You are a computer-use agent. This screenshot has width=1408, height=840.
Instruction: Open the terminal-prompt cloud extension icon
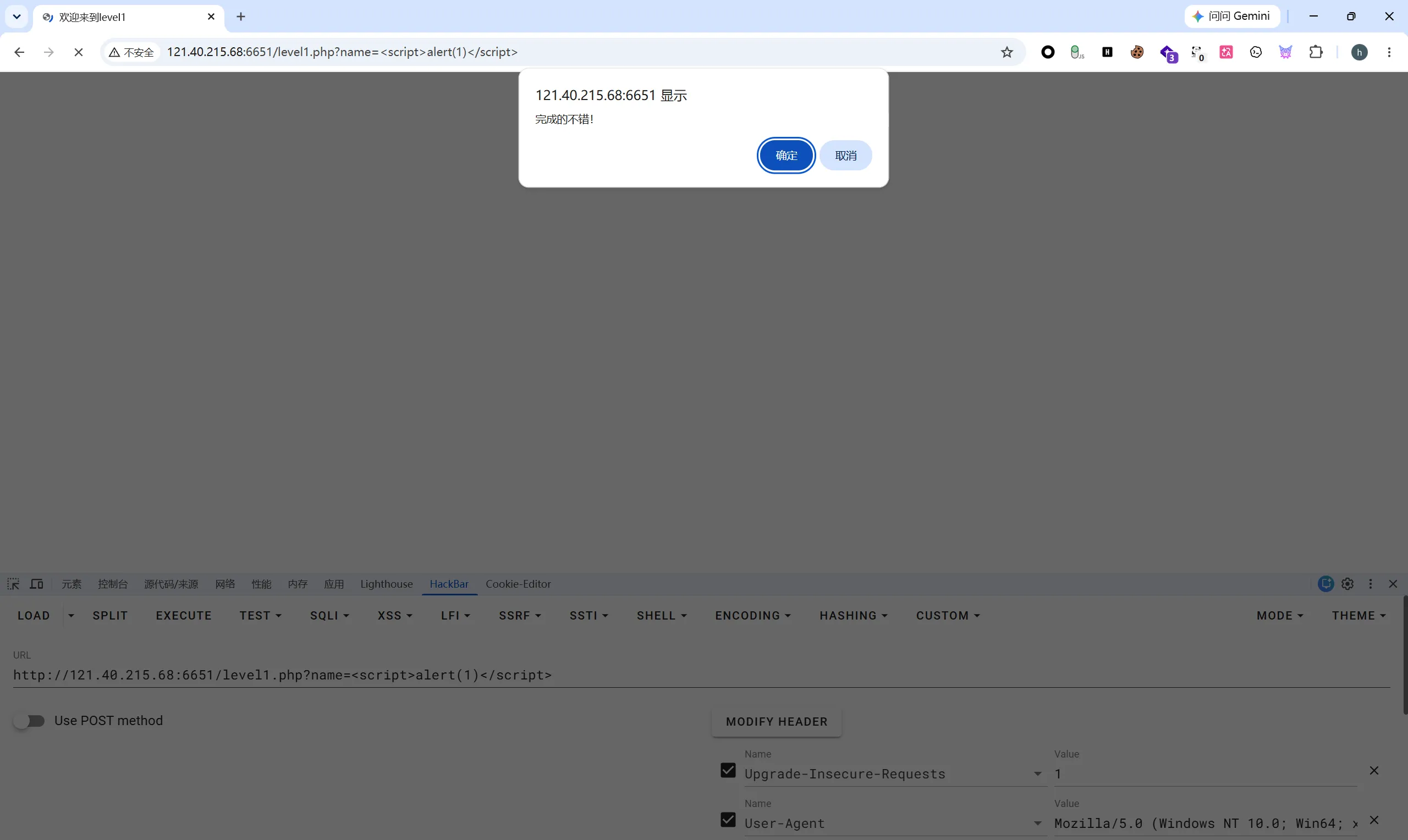[1256, 52]
